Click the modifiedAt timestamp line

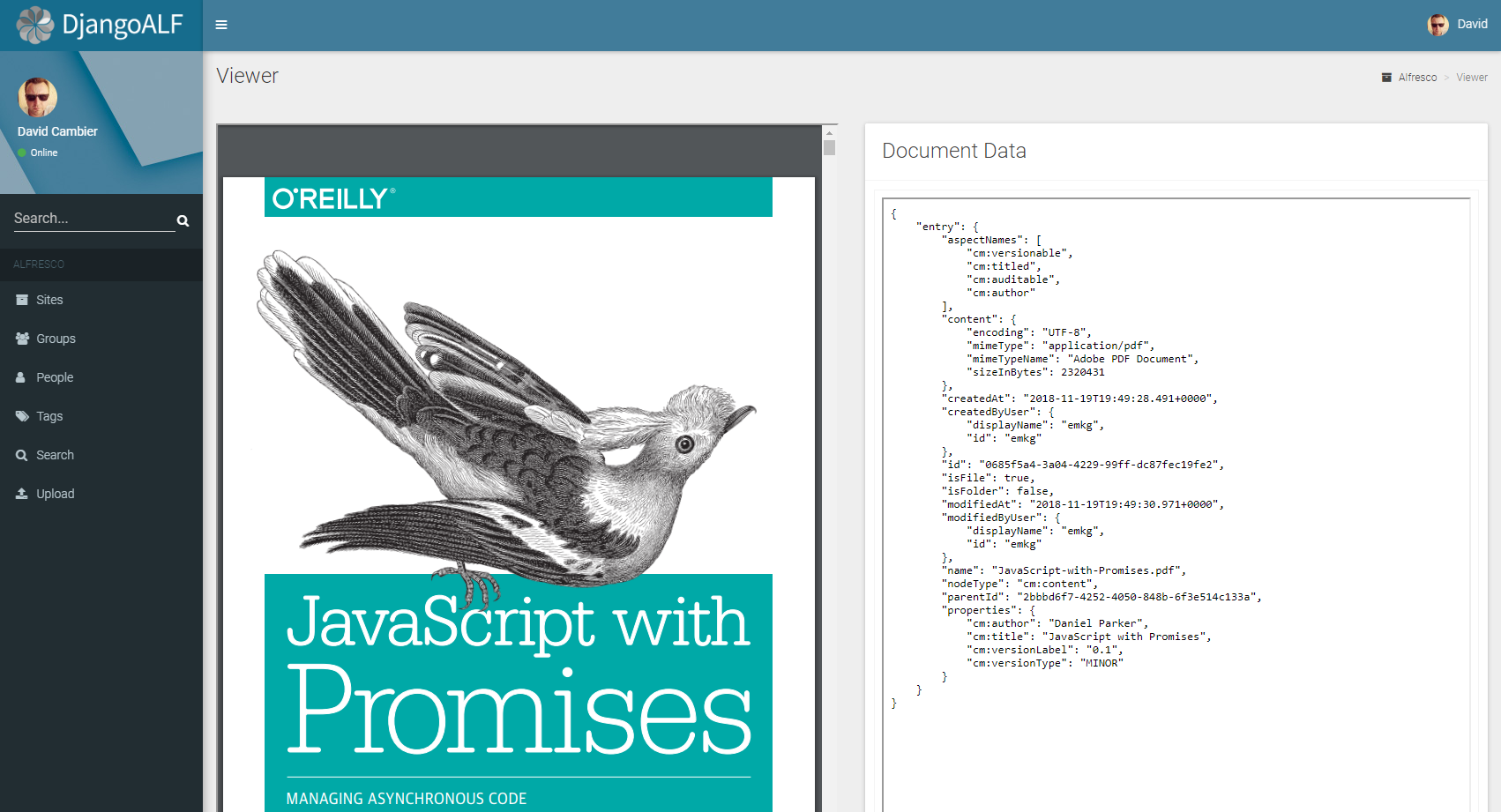pos(1083,504)
